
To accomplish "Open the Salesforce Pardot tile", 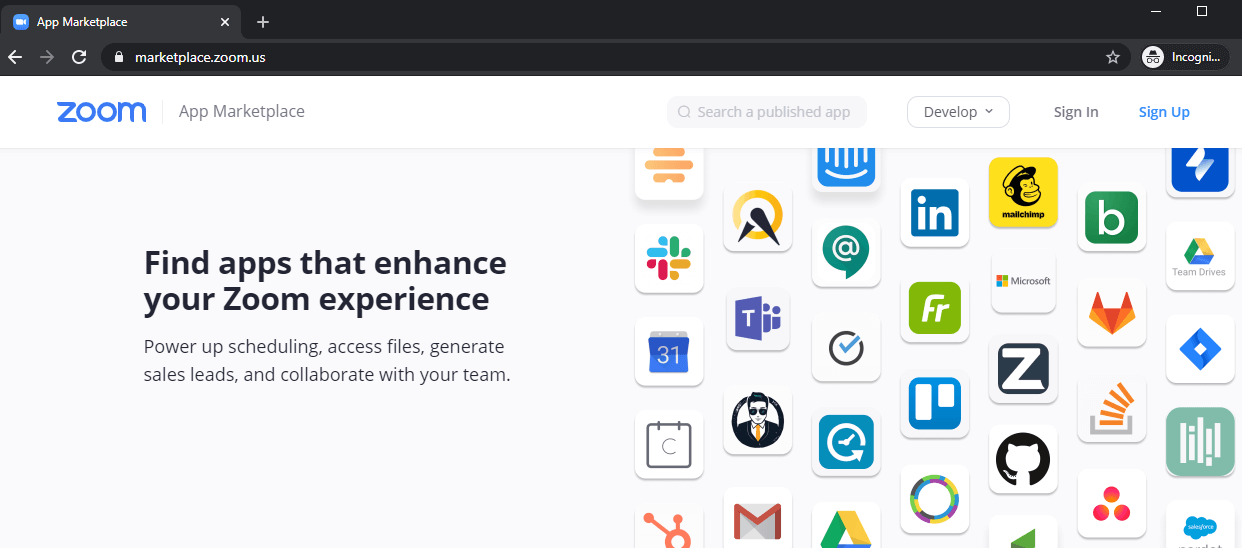I will pyautogui.click(x=1200, y=526).
